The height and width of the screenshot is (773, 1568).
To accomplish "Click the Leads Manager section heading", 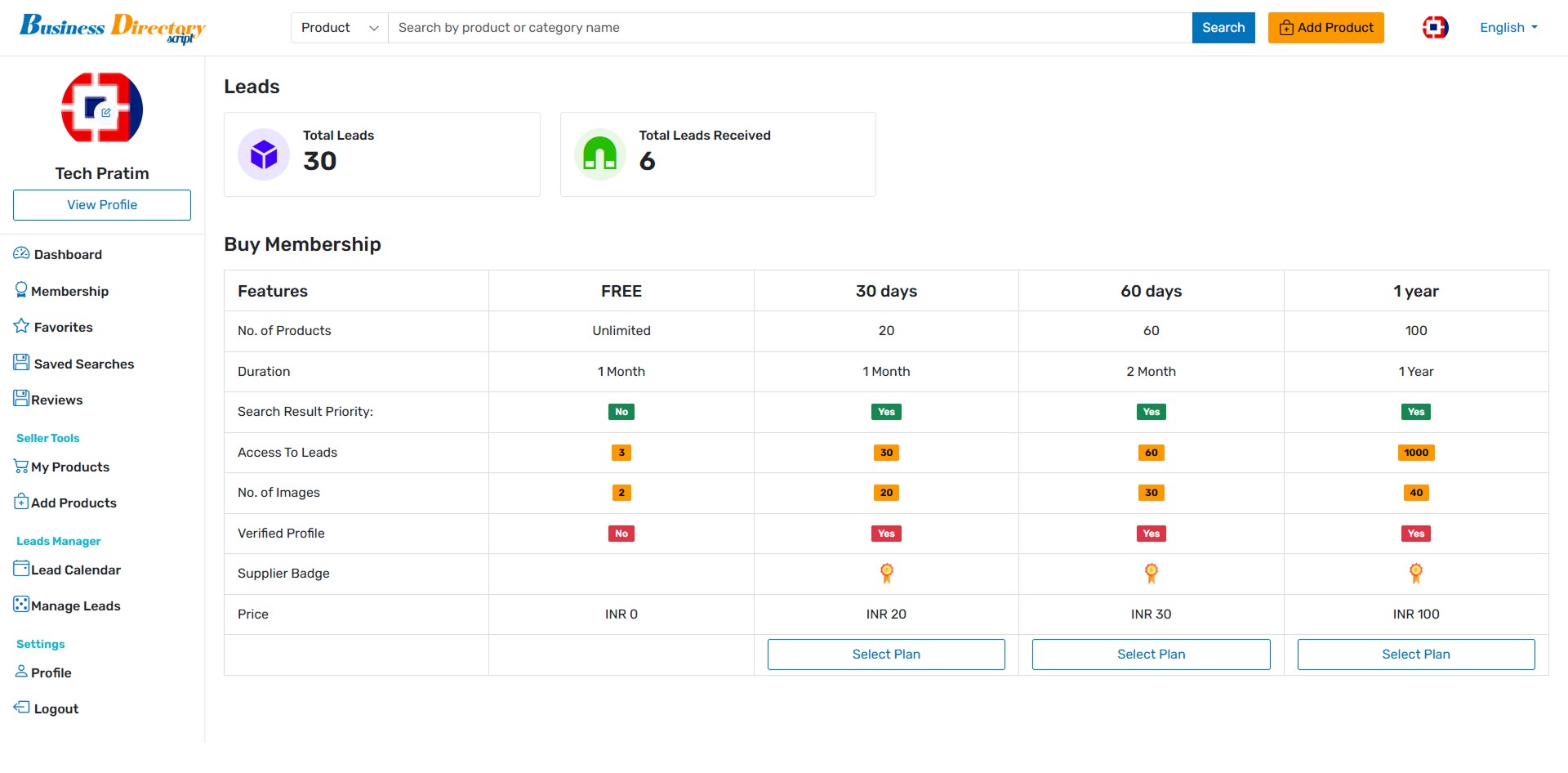I will (x=57, y=540).
